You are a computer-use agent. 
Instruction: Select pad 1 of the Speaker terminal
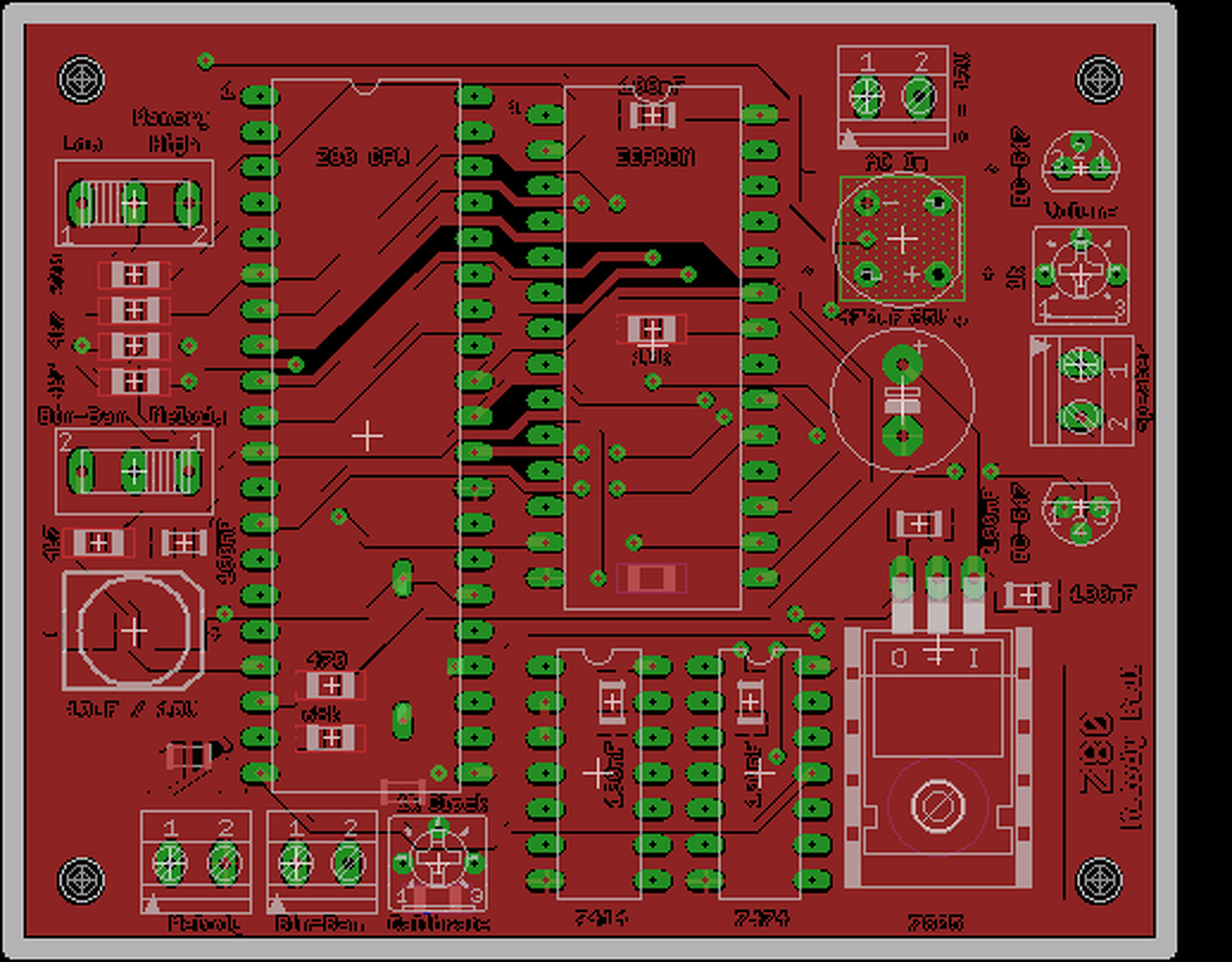click(1081, 366)
